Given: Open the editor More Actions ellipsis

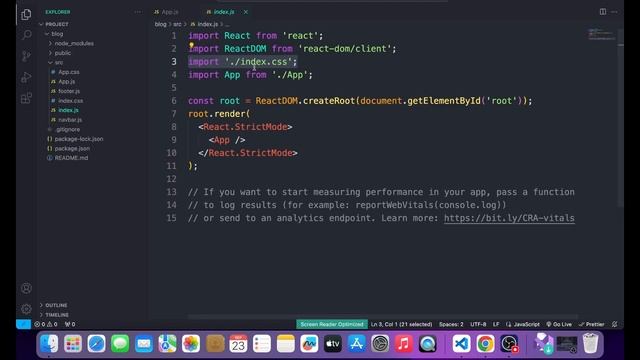Looking at the screenshot, I should 614,12.
